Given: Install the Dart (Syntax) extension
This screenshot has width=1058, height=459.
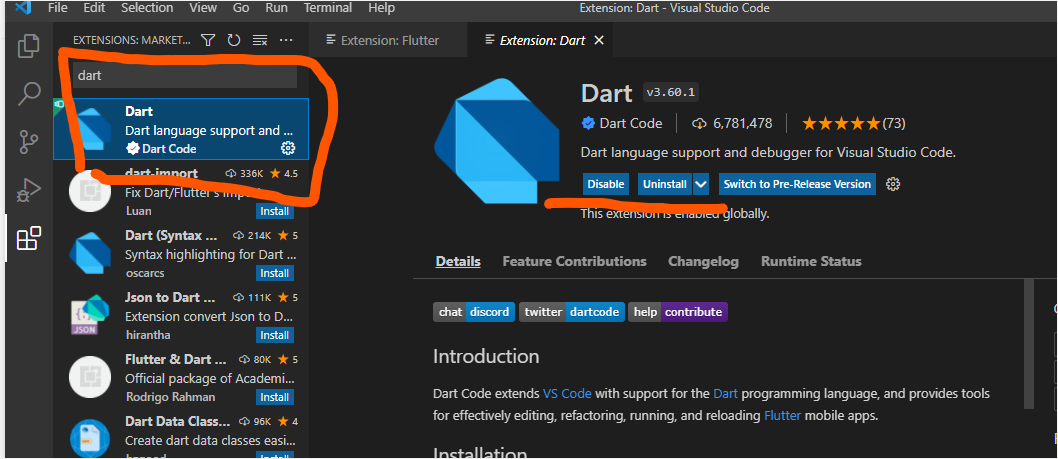Looking at the screenshot, I should (x=275, y=273).
